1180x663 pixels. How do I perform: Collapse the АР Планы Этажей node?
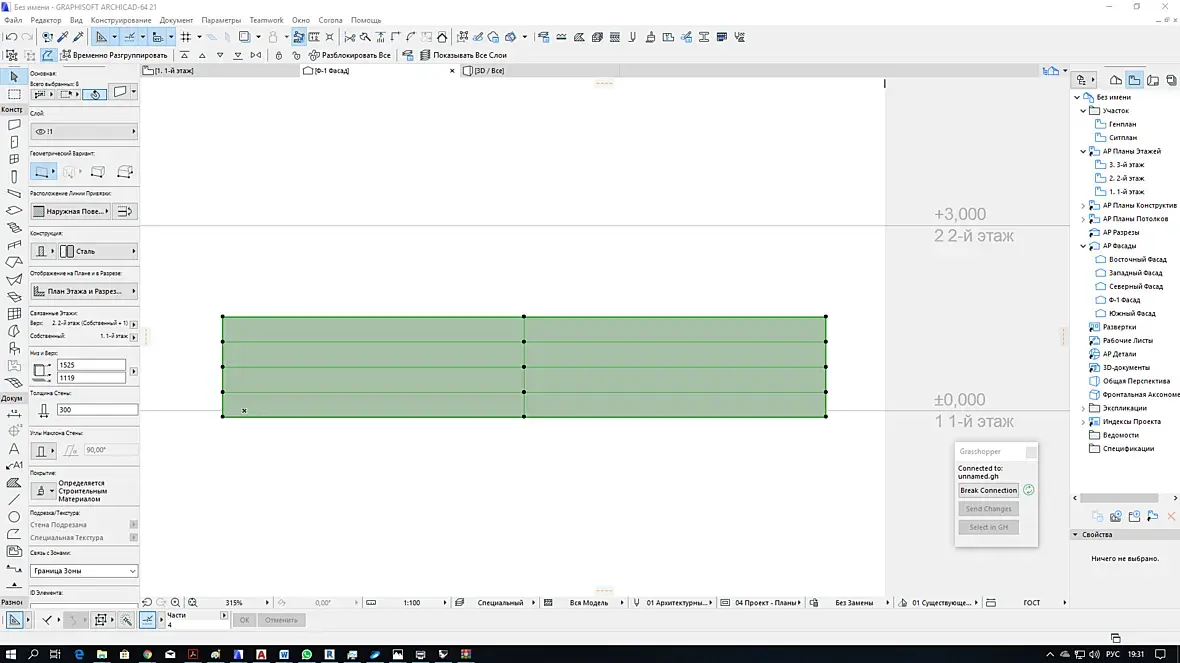[1084, 151]
